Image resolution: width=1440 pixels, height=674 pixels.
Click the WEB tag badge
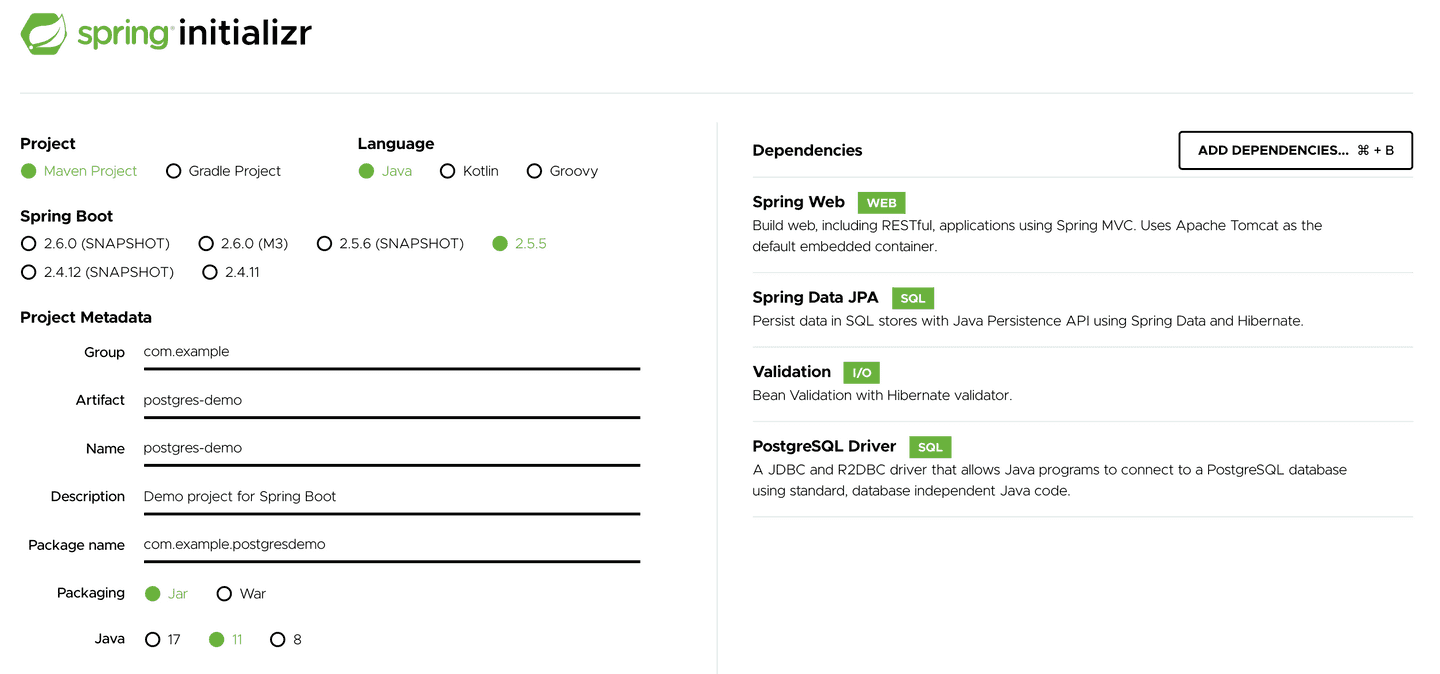881,203
